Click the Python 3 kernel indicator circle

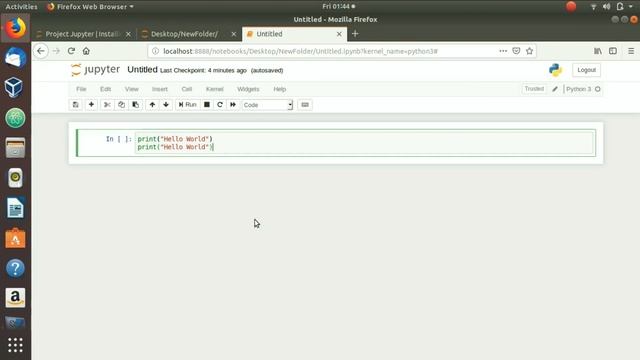click(x=598, y=89)
